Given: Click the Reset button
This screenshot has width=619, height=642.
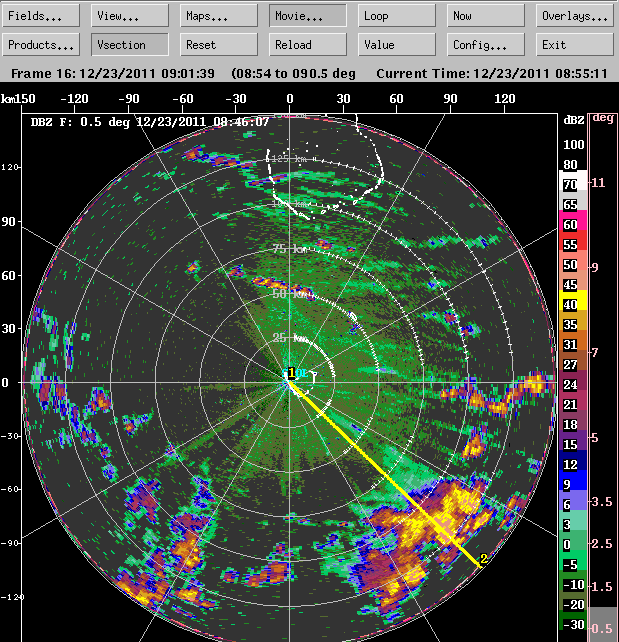Looking at the screenshot, I should tap(219, 44).
